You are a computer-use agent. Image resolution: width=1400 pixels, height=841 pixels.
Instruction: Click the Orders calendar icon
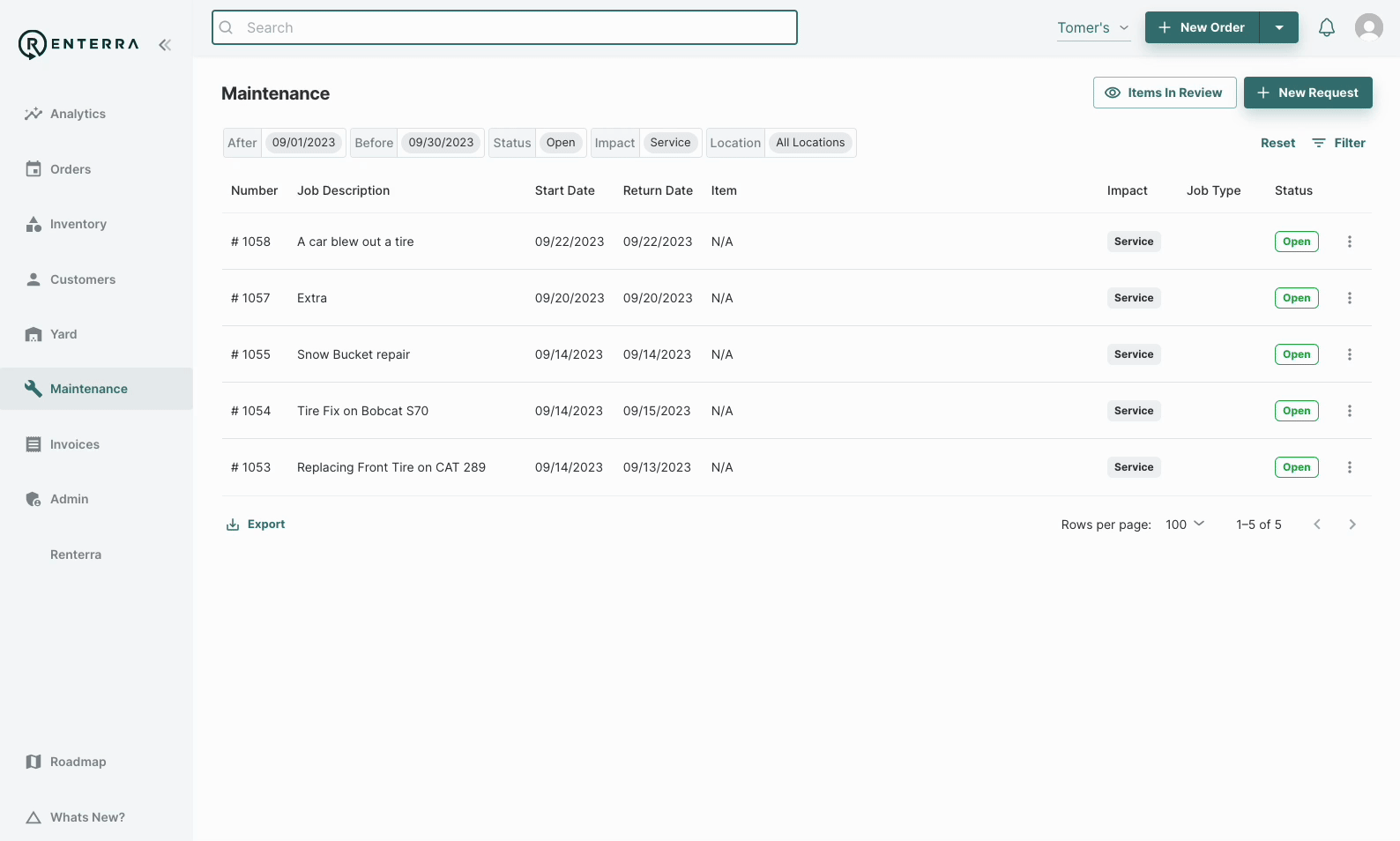[x=34, y=169]
